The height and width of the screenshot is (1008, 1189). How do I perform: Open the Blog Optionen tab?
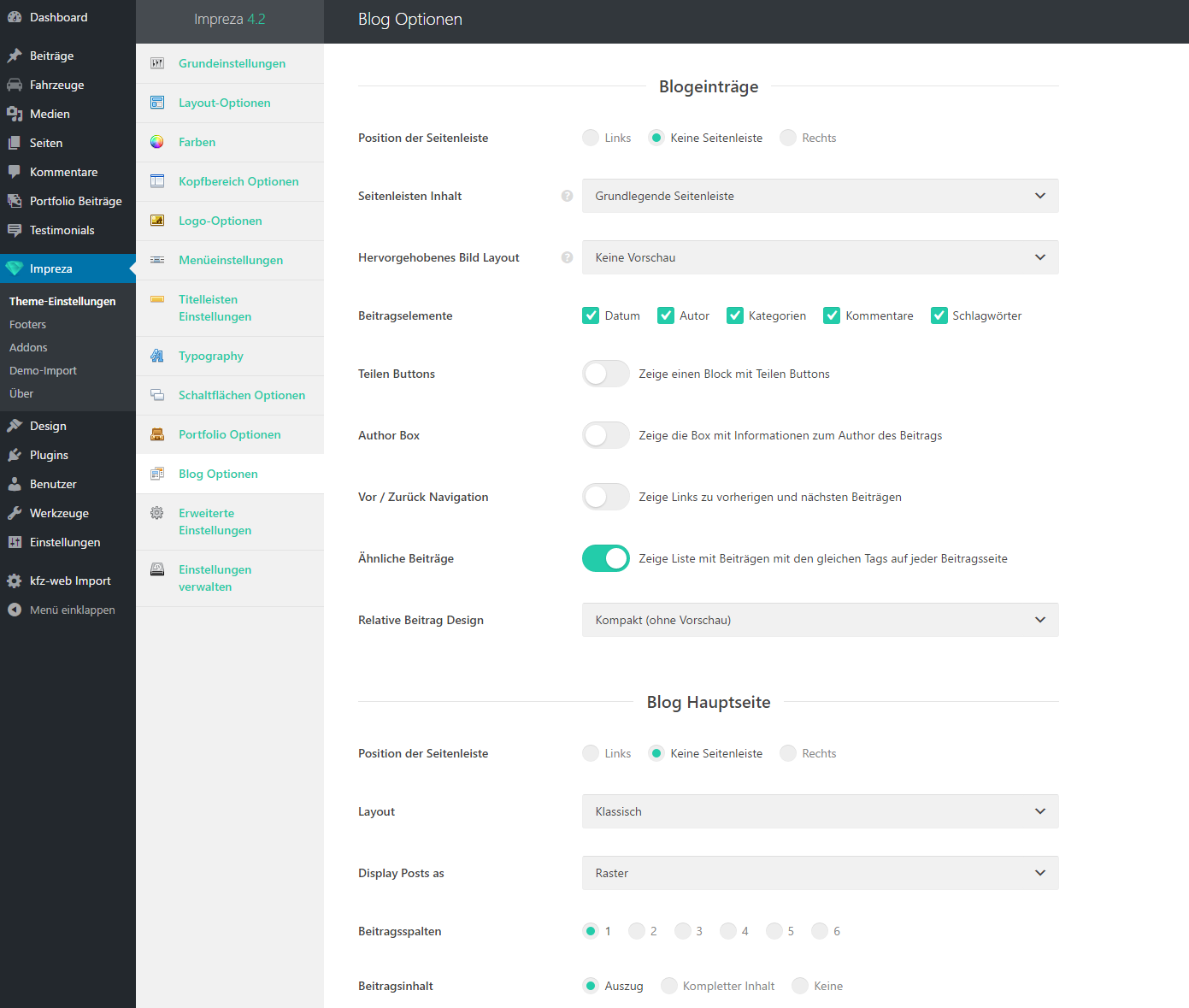tap(230, 474)
